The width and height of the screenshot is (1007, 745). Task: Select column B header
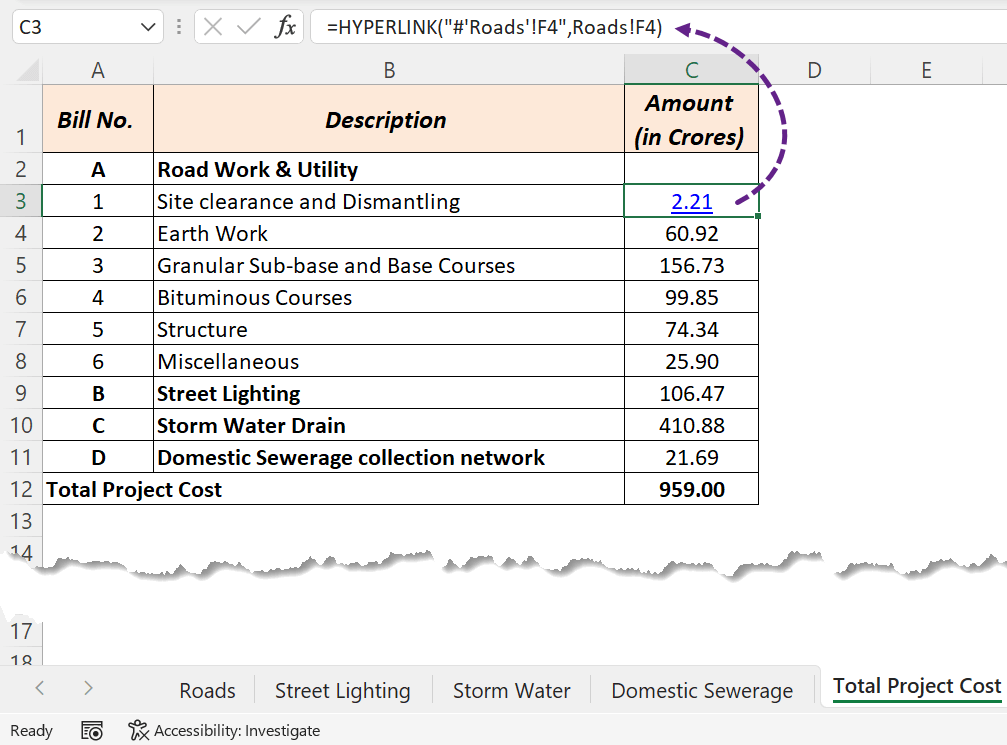pyautogui.click(x=389, y=69)
